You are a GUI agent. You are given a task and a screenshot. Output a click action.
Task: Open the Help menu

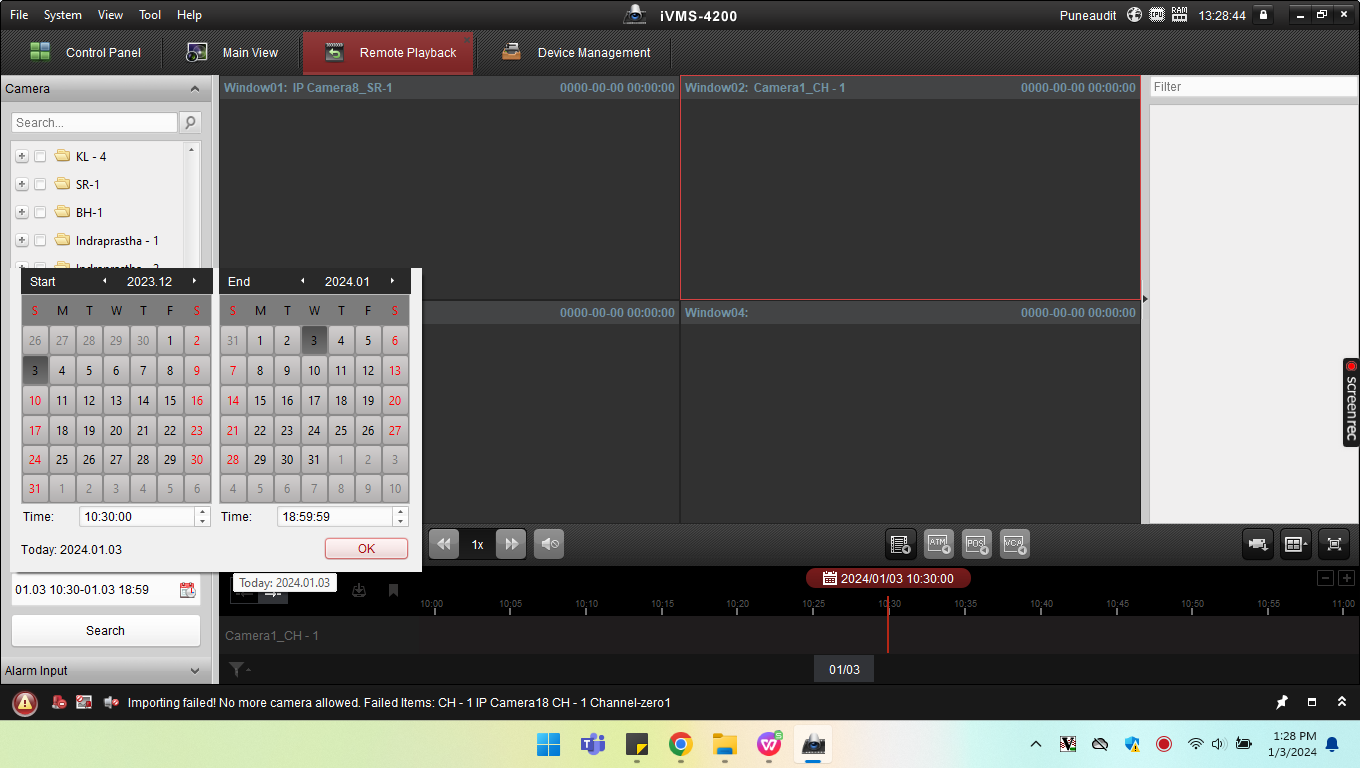coord(189,15)
